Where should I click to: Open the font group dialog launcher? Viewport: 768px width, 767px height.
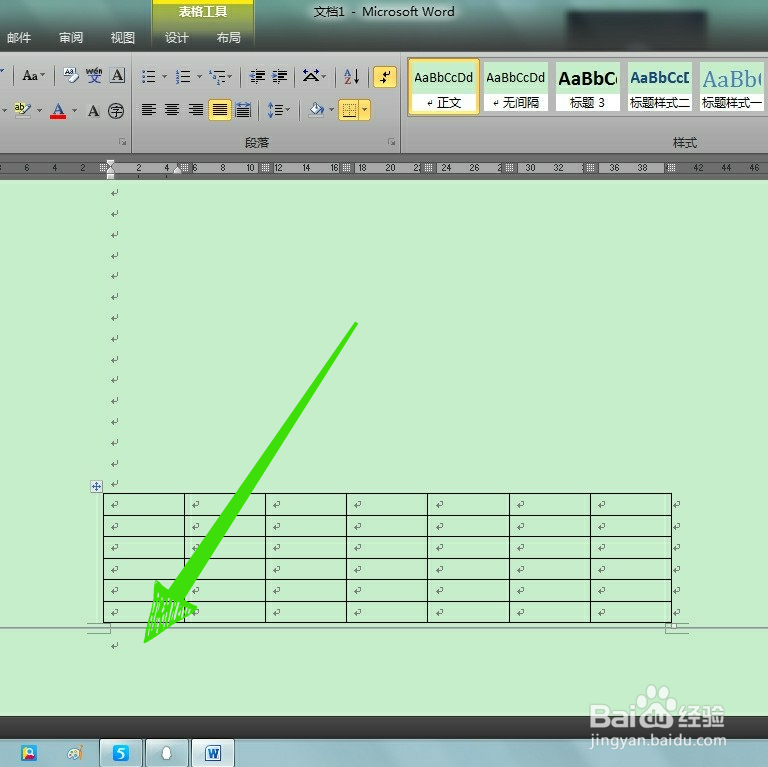(122, 142)
